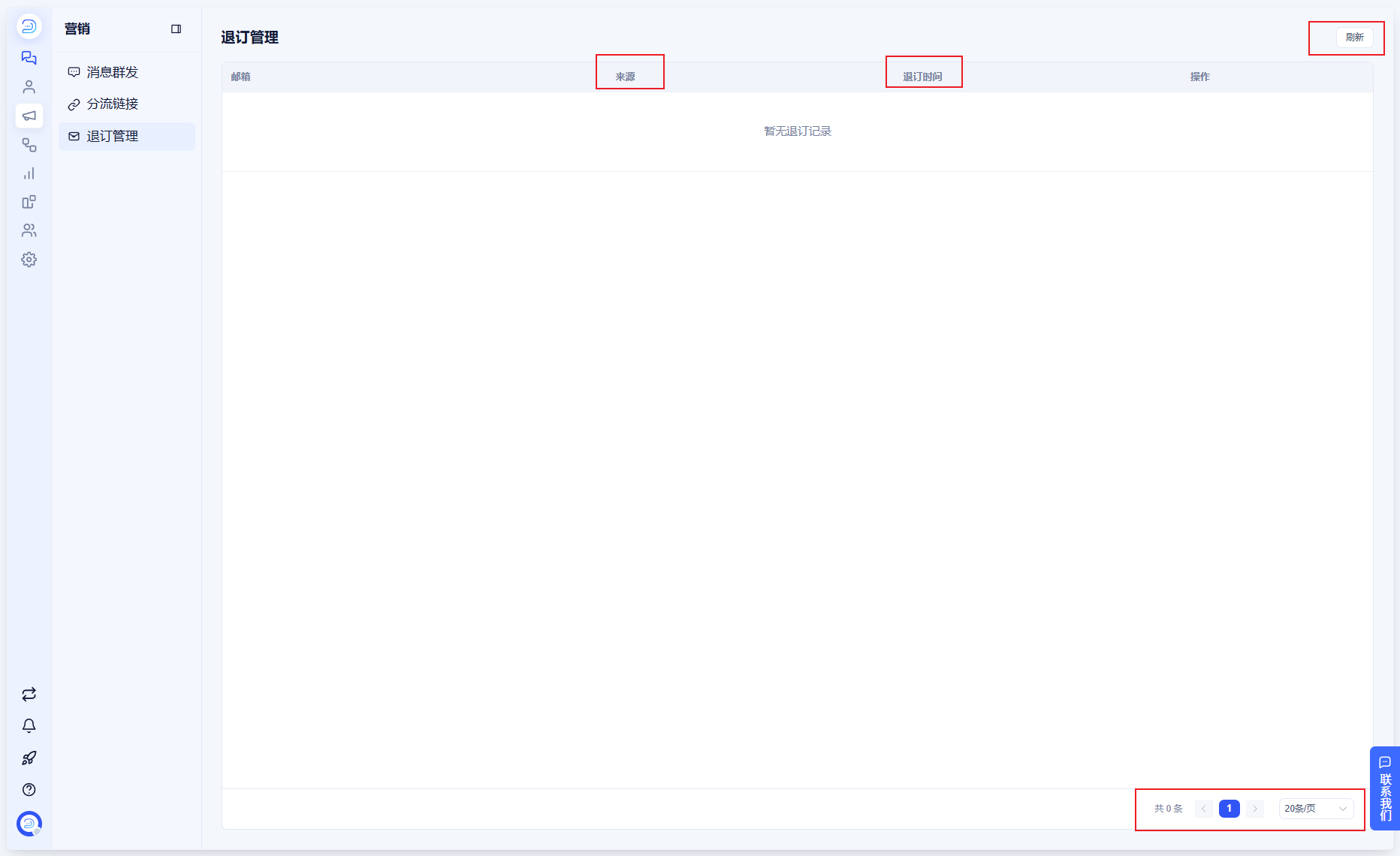
Task: Open the apps and integrations icon
Action: [29, 202]
